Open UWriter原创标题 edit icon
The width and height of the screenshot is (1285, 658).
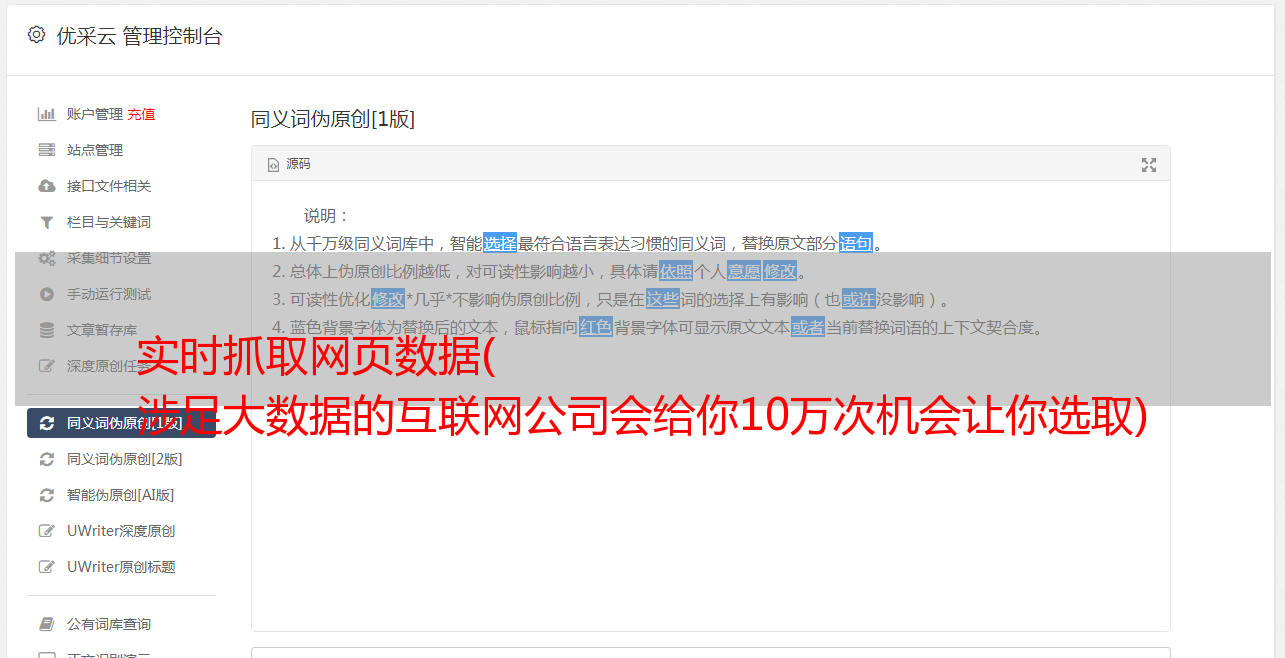pos(46,567)
